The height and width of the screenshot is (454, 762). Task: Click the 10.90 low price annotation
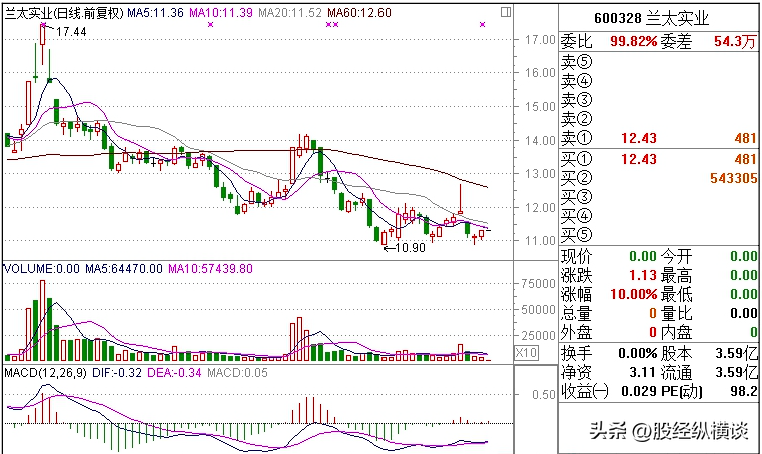tap(411, 248)
